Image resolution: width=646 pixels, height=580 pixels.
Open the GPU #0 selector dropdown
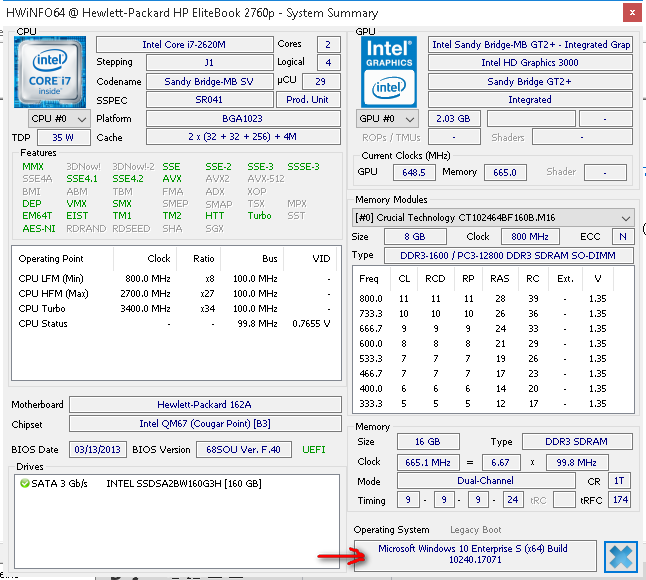387,119
